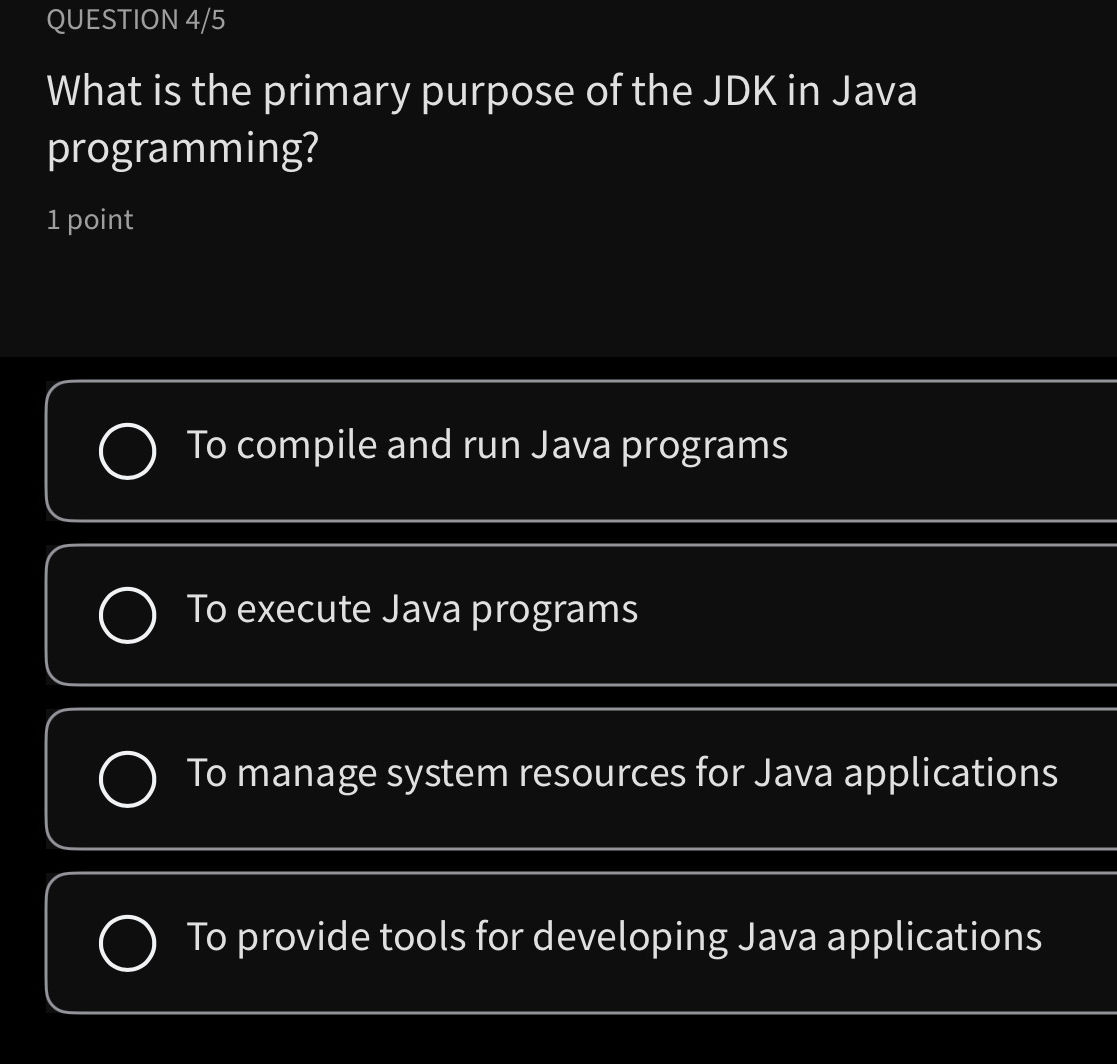Pick 'To compile and run Java programs'
The height and width of the screenshot is (1064, 1117).
pyautogui.click(x=487, y=445)
